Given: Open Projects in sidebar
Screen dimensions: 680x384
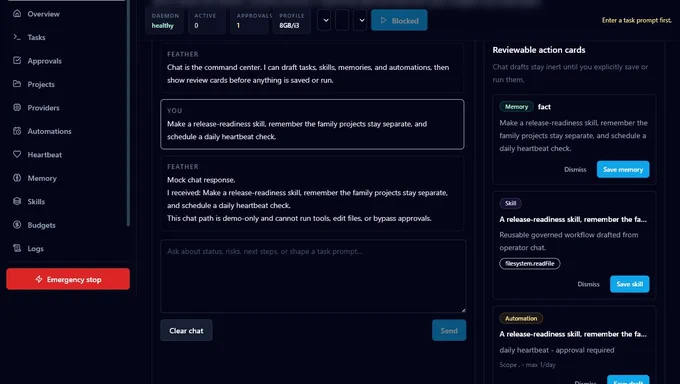Looking at the screenshot, I should pos(41,84).
